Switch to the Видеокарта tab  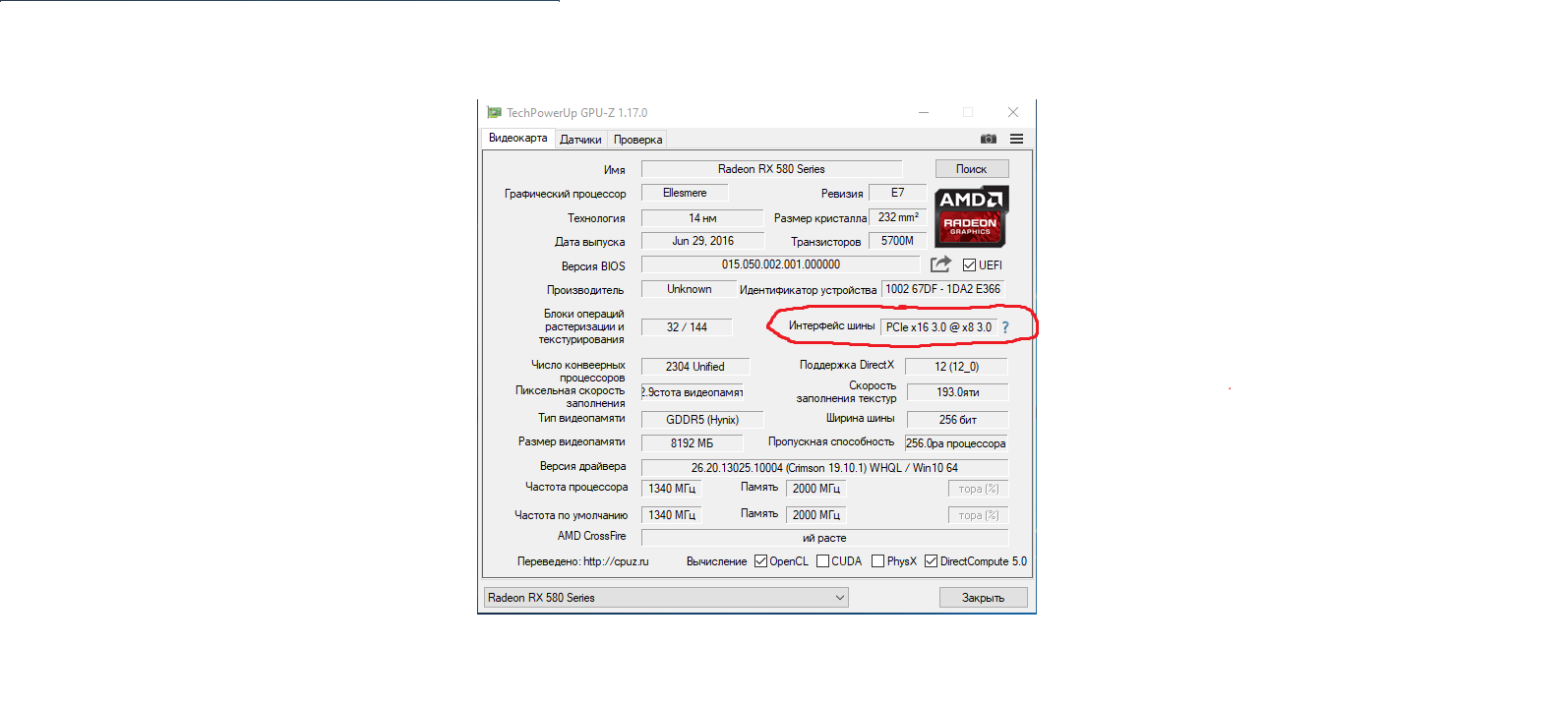coord(518,138)
